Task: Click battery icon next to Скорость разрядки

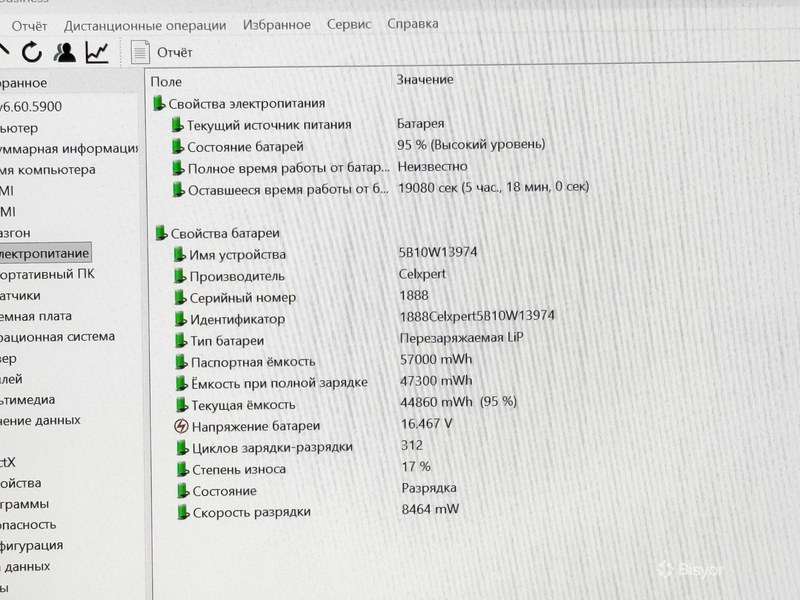Action: click(x=183, y=512)
